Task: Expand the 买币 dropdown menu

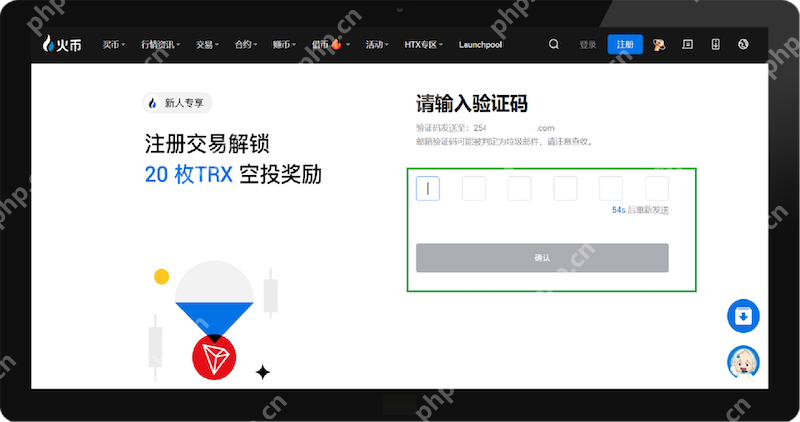Action: pos(114,45)
